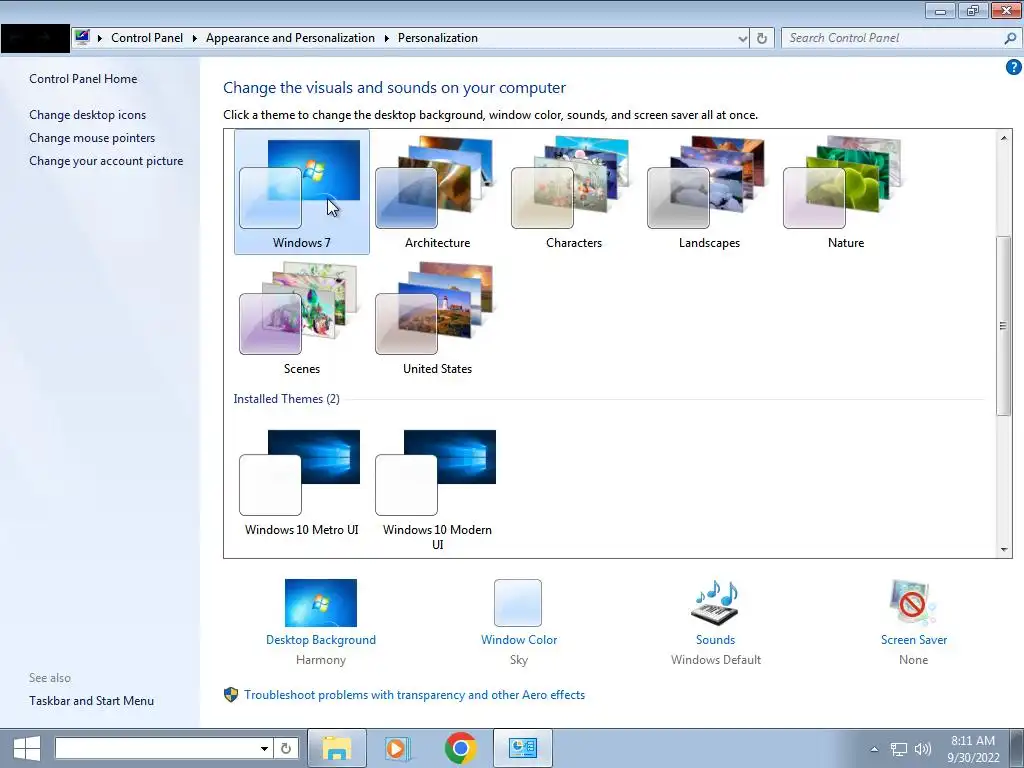The width and height of the screenshot is (1024, 768).
Task: Open Troubleshoot problems with transparency link
Action: pos(415,695)
